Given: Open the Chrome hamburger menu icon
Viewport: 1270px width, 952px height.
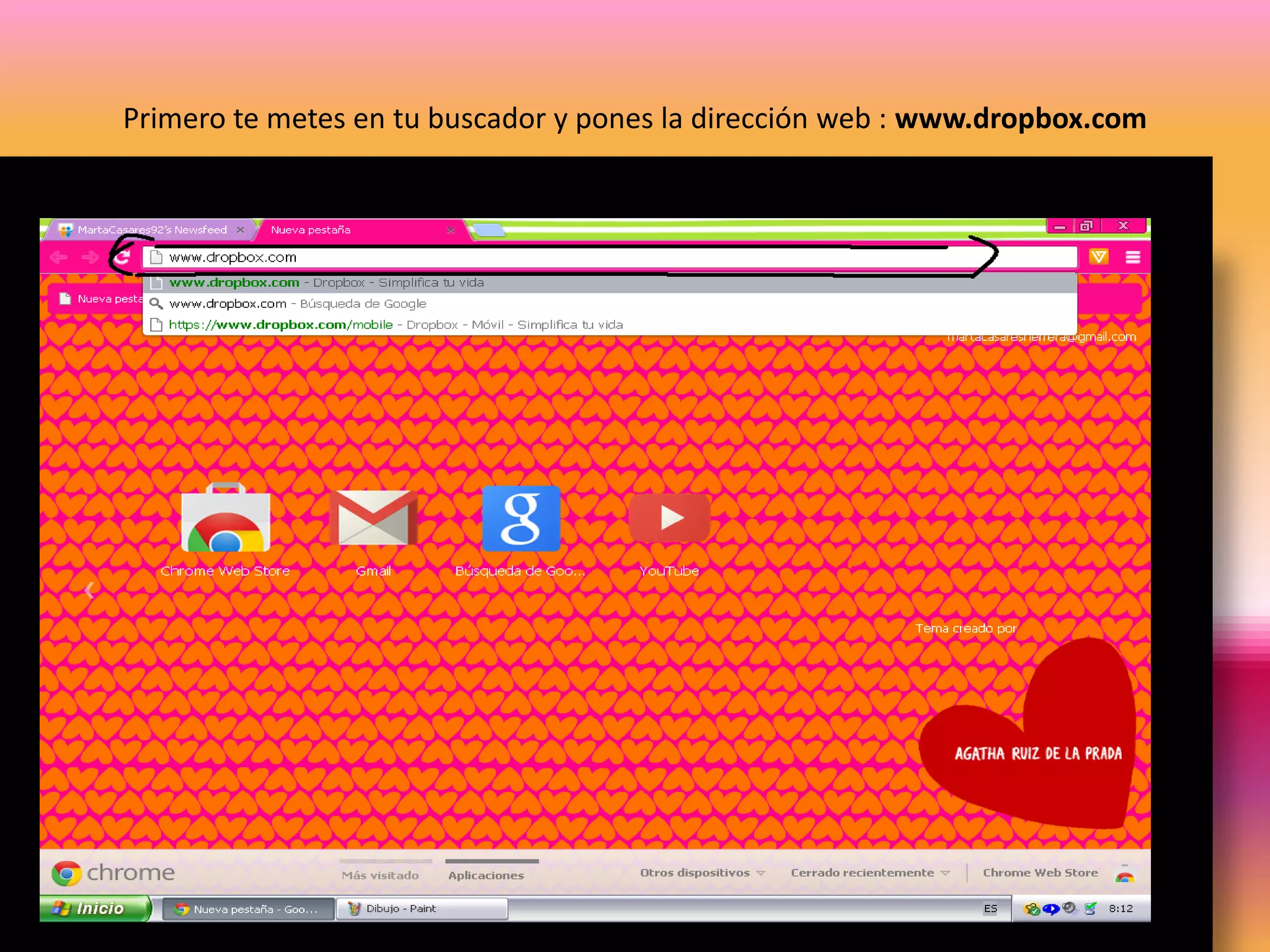Looking at the screenshot, I should click(x=1132, y=257).
